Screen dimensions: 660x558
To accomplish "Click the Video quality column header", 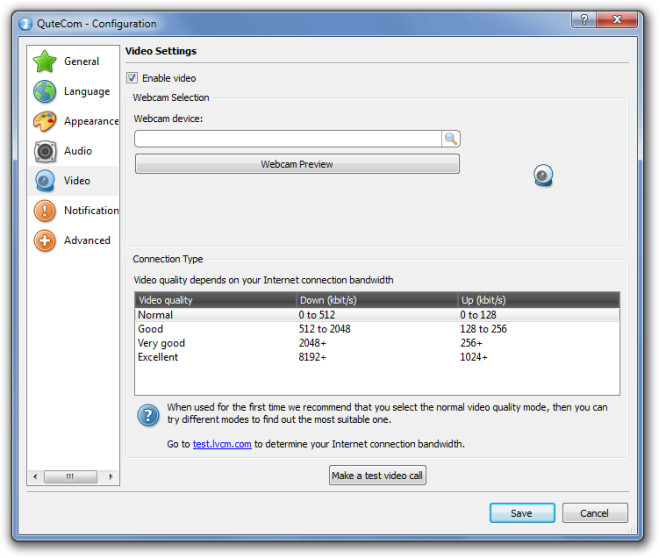I will (216, 300).
